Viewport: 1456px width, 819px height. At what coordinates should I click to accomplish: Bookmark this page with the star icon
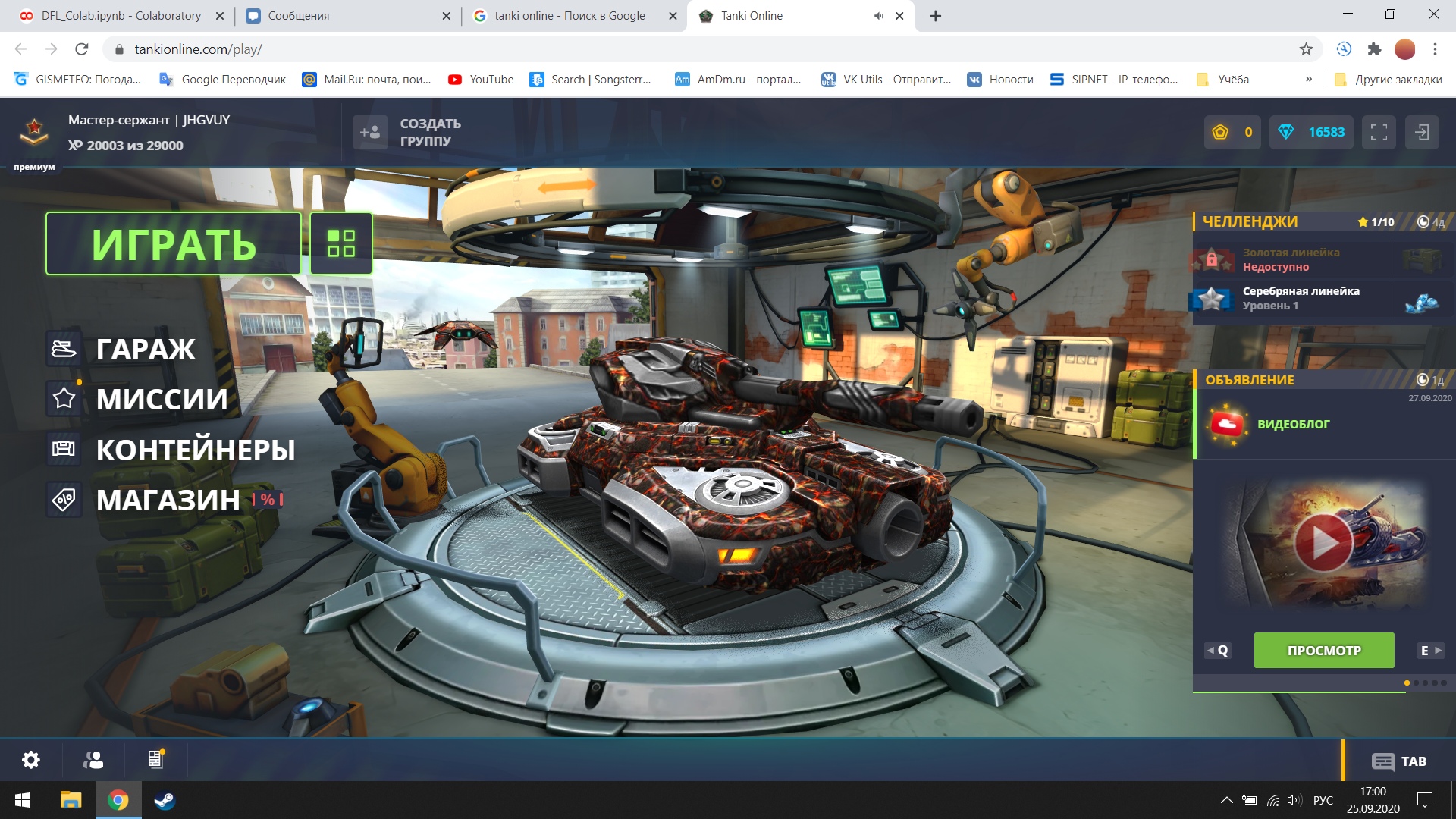pyautogui.click(x=1306, y=49)
